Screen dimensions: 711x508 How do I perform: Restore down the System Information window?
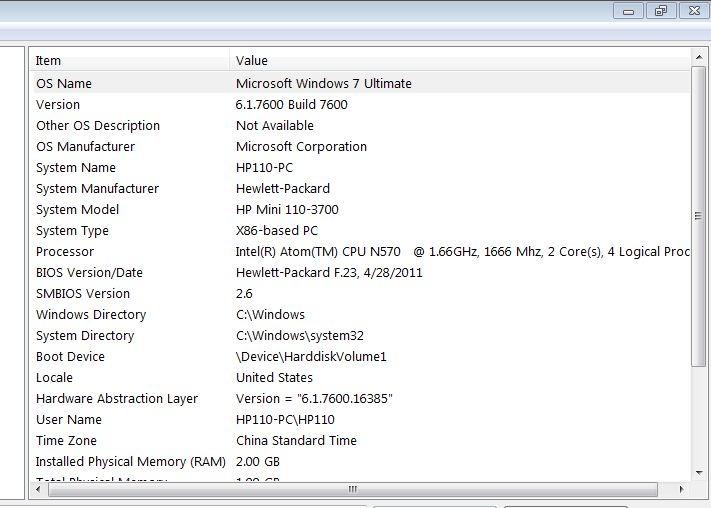coord(661,11)
